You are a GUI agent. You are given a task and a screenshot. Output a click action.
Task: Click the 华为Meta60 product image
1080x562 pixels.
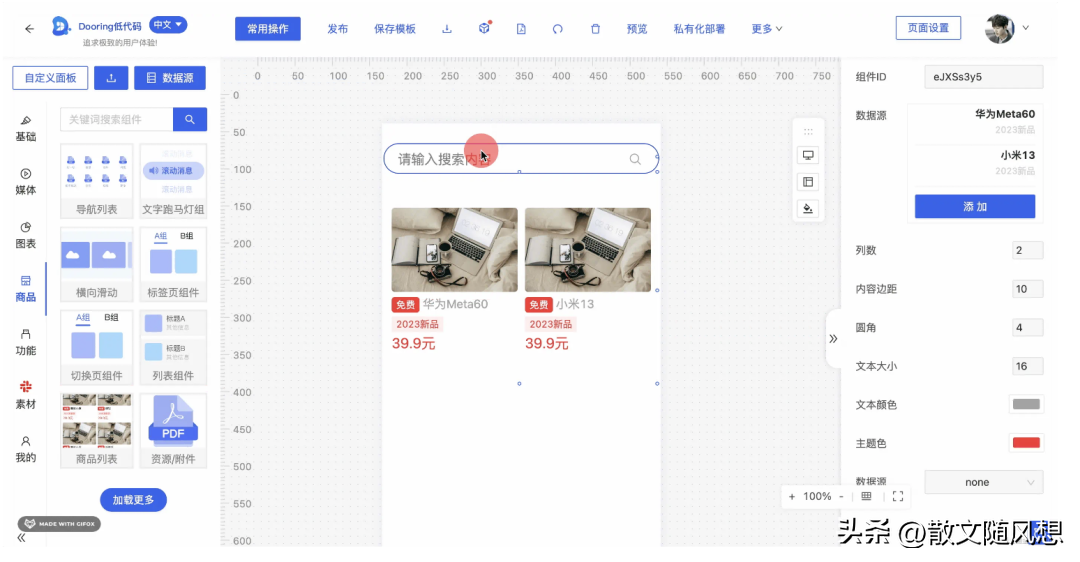455,250
